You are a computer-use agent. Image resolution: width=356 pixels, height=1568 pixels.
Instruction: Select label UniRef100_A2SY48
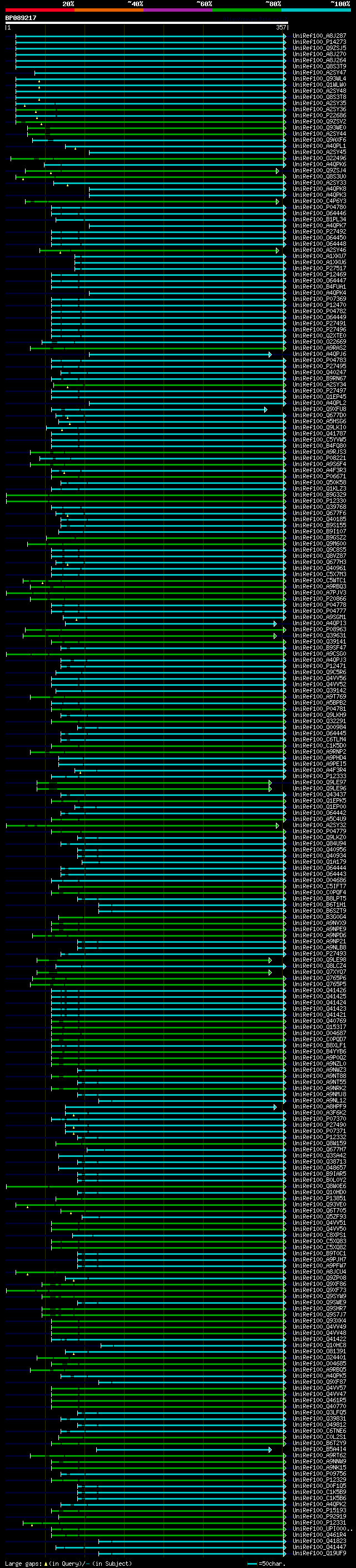pyautogui.click(x=319, y=91)
